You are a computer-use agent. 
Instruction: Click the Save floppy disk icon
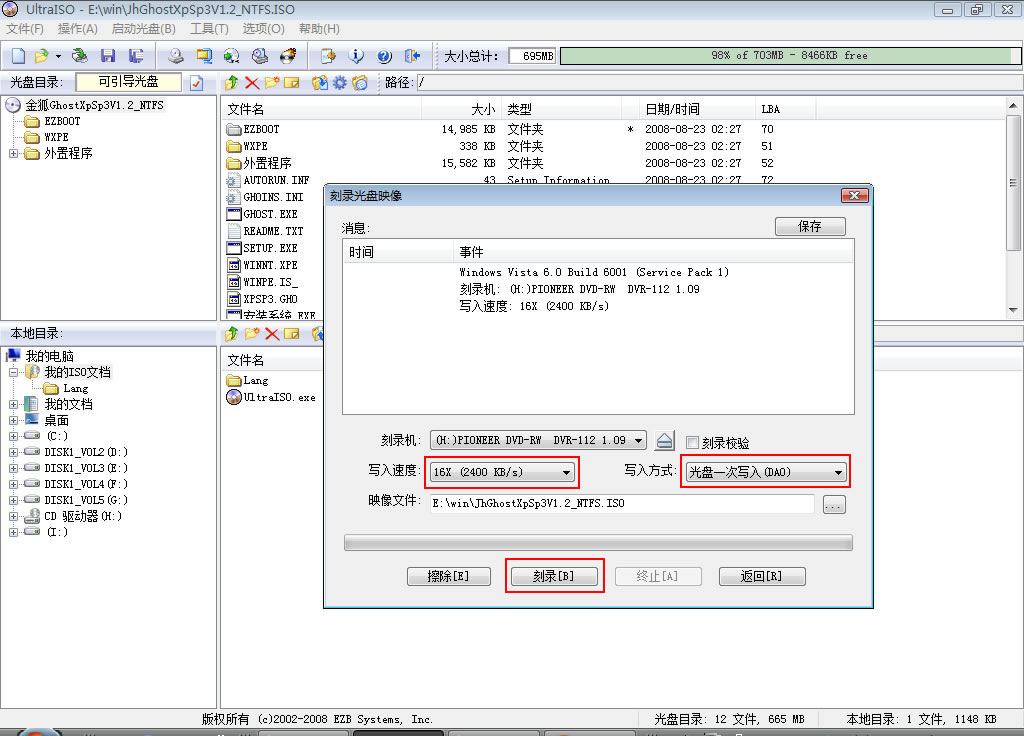coord(108,56)
